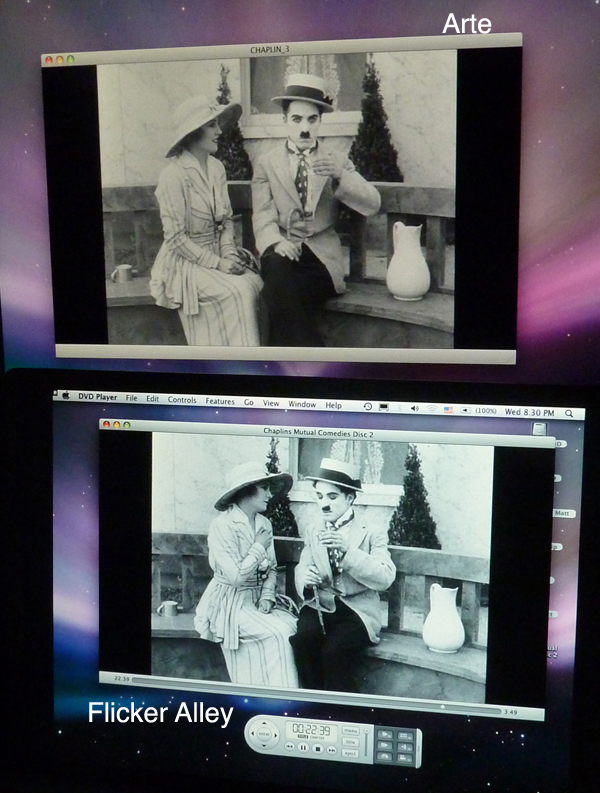Click the step frame drawer button
600x793 pixels.
click(x=385, y=745)
